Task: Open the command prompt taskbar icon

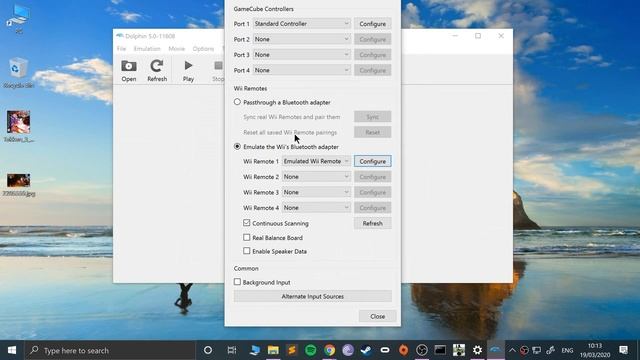Action: [440, 350]
